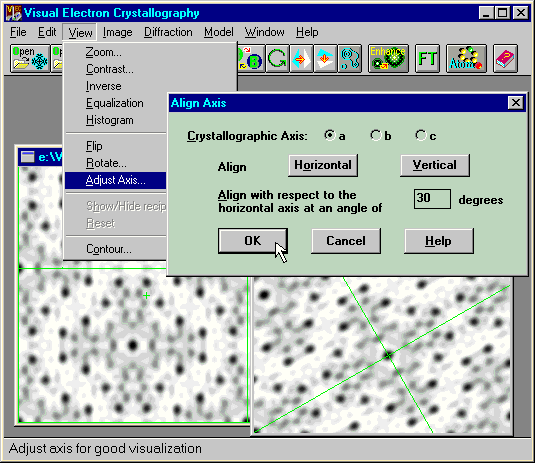Open the Diffraction menu
Viewport: 535px width, 463px height.
[168, 32]
